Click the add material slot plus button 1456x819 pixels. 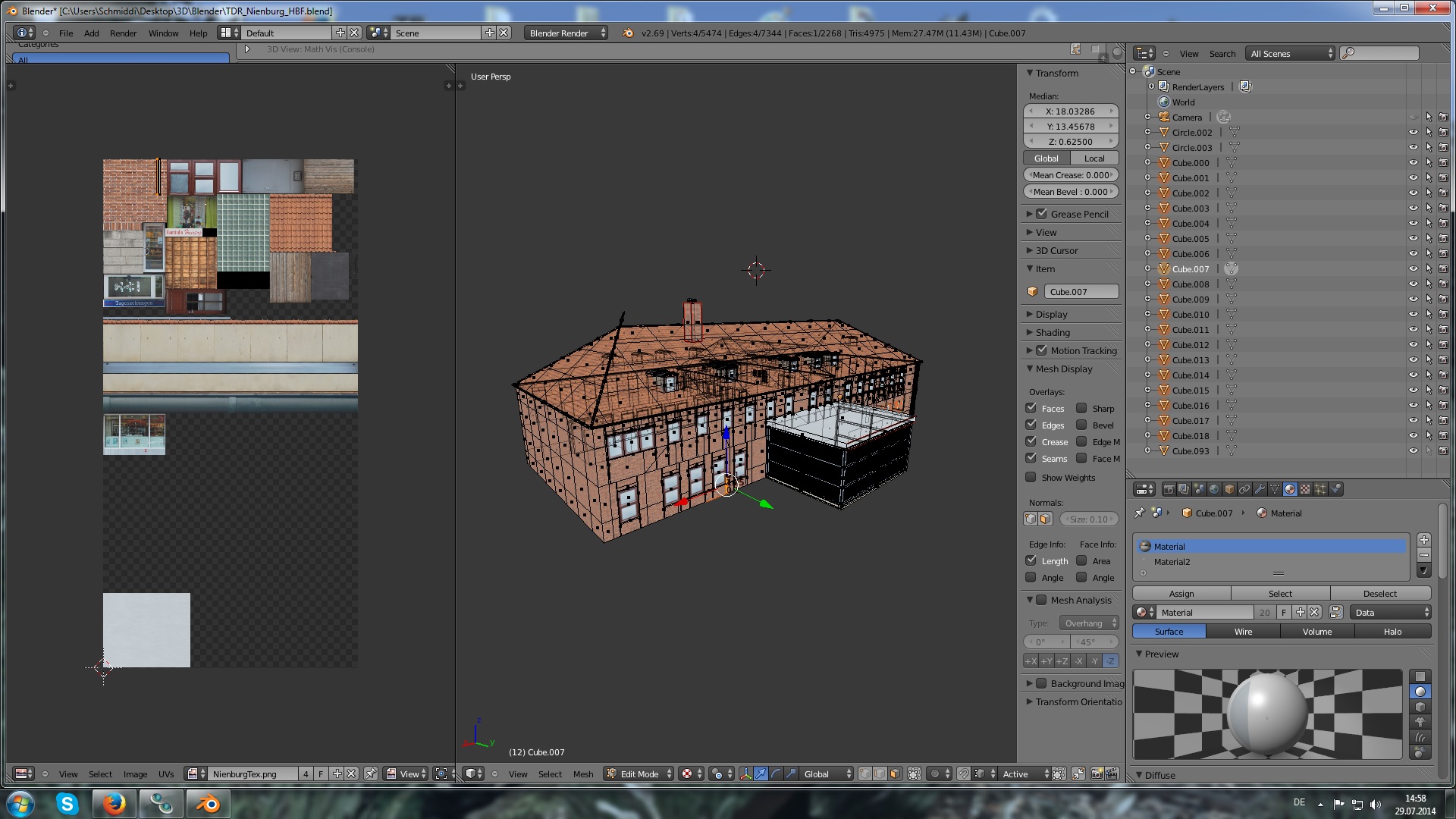tap(1423, 540)
